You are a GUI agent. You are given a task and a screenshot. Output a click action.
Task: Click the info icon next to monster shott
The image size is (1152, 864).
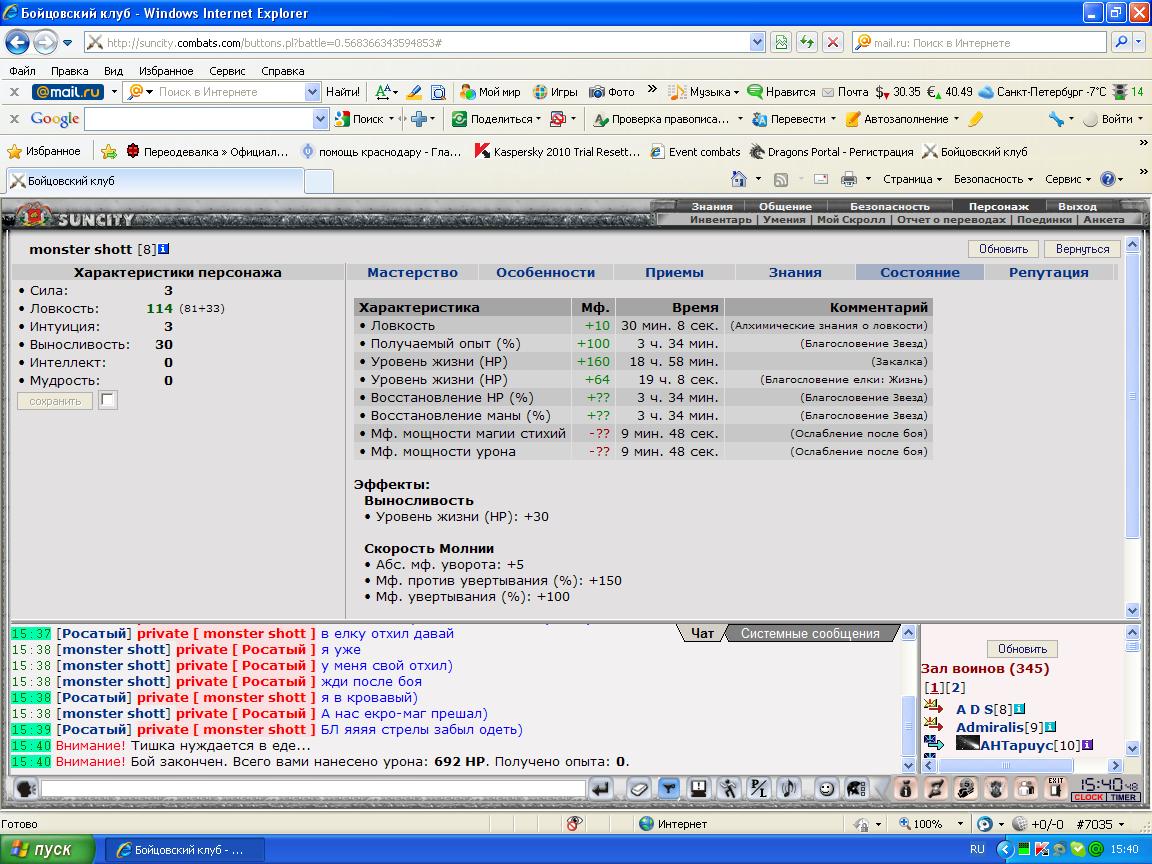click(164, 249)
